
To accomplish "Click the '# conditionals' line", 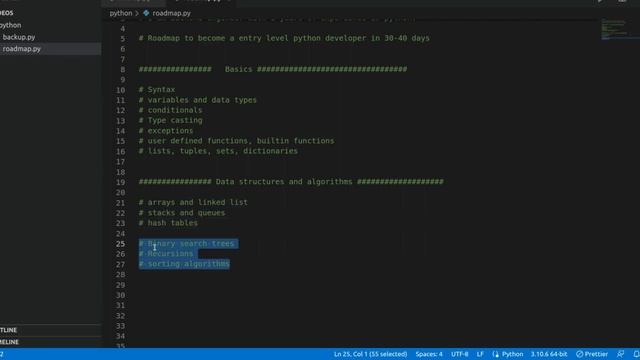I will [x=170, y=110].
